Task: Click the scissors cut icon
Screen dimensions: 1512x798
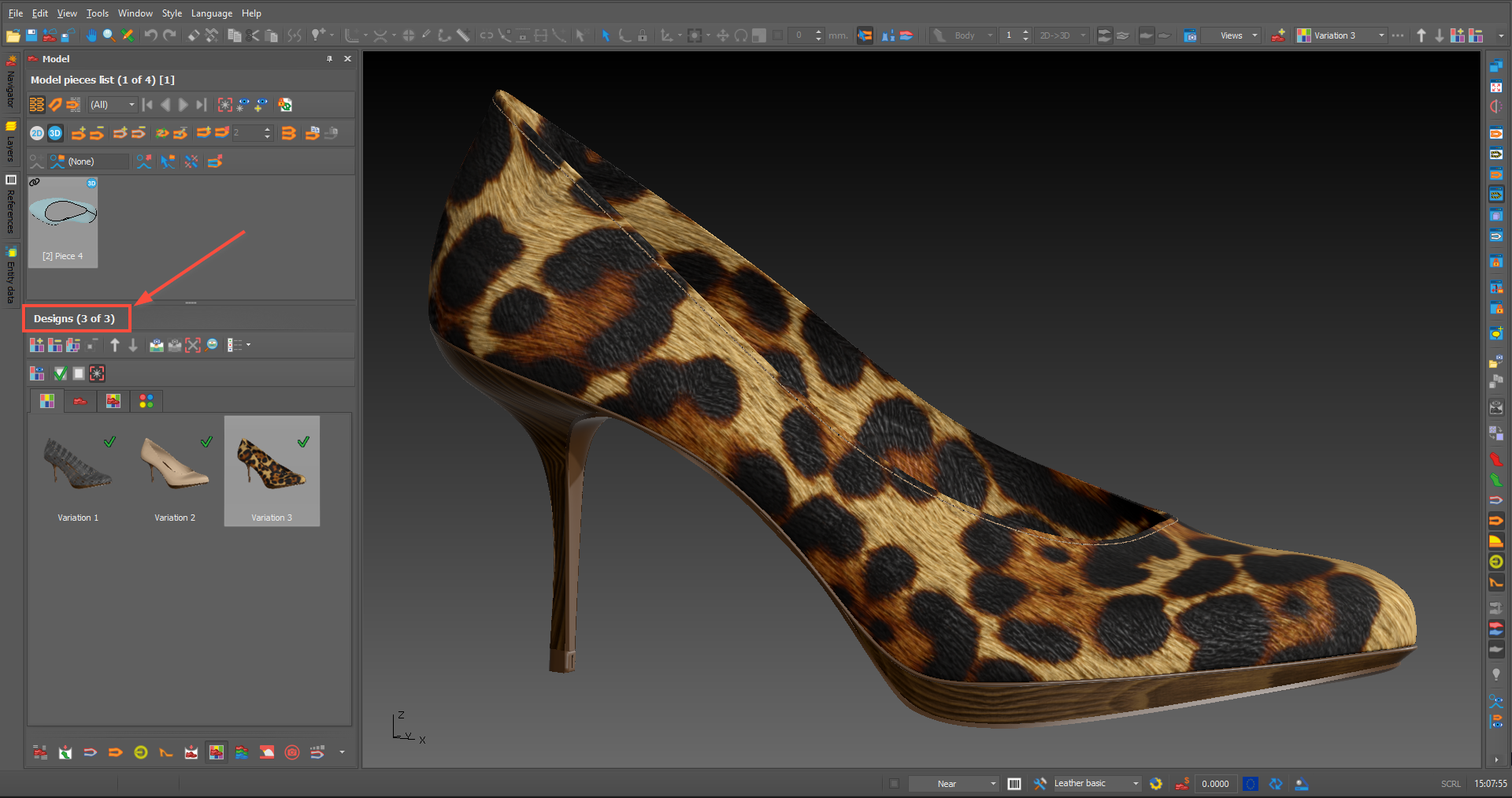Action: point(253,35)
